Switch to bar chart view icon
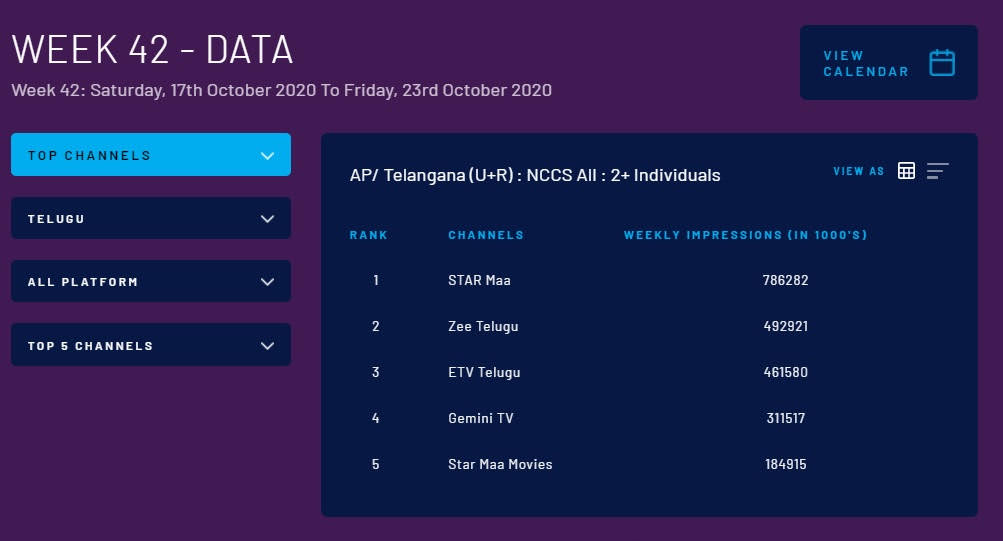The image size is (1003, 541). (937, 171)
